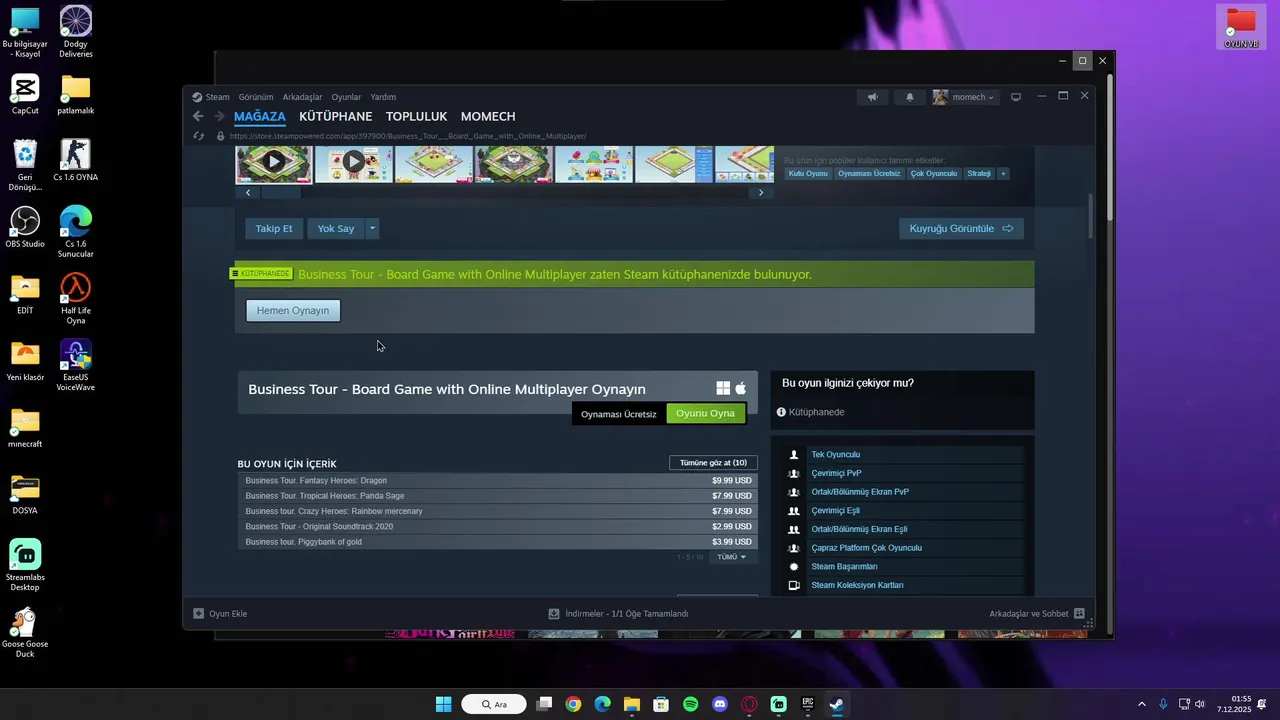Click the Steam Başarımları link
This screenshot has width=1280, height=720.
pyautogui.click(x=844, y=567)
